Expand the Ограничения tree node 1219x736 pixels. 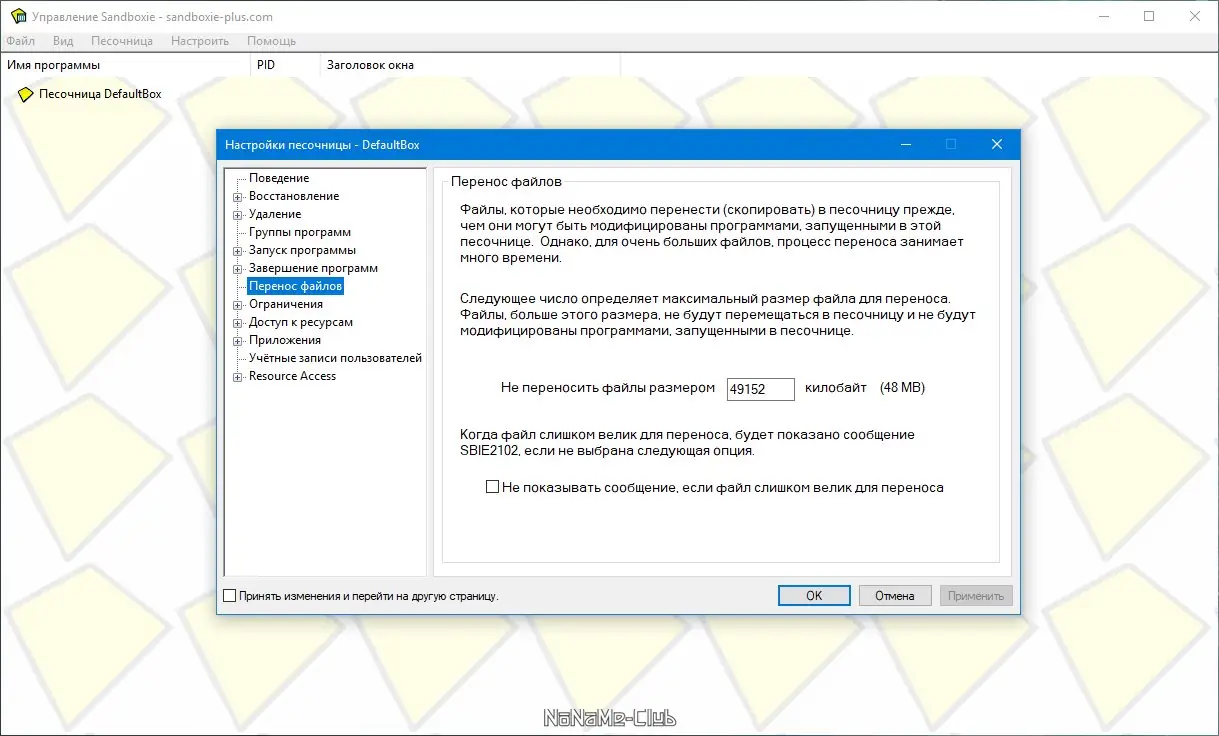[x=238, y=305]
